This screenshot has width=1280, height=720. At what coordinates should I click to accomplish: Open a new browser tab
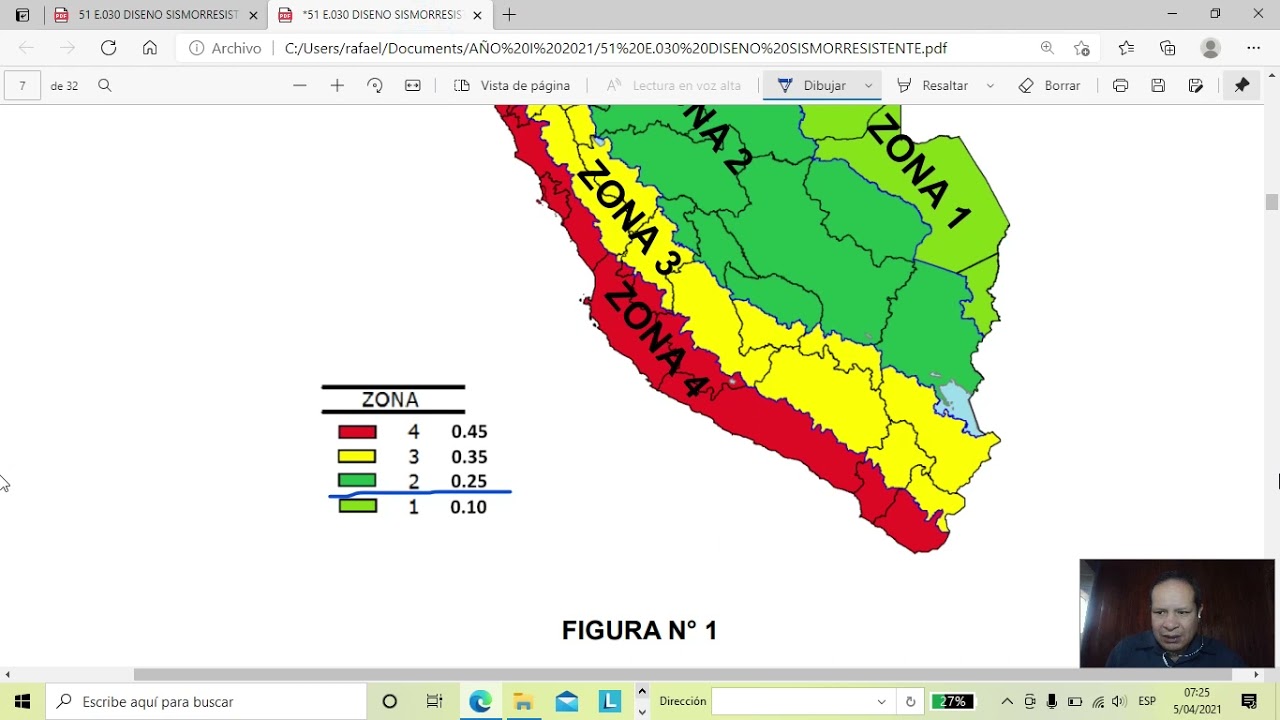(x=509, y=15)
